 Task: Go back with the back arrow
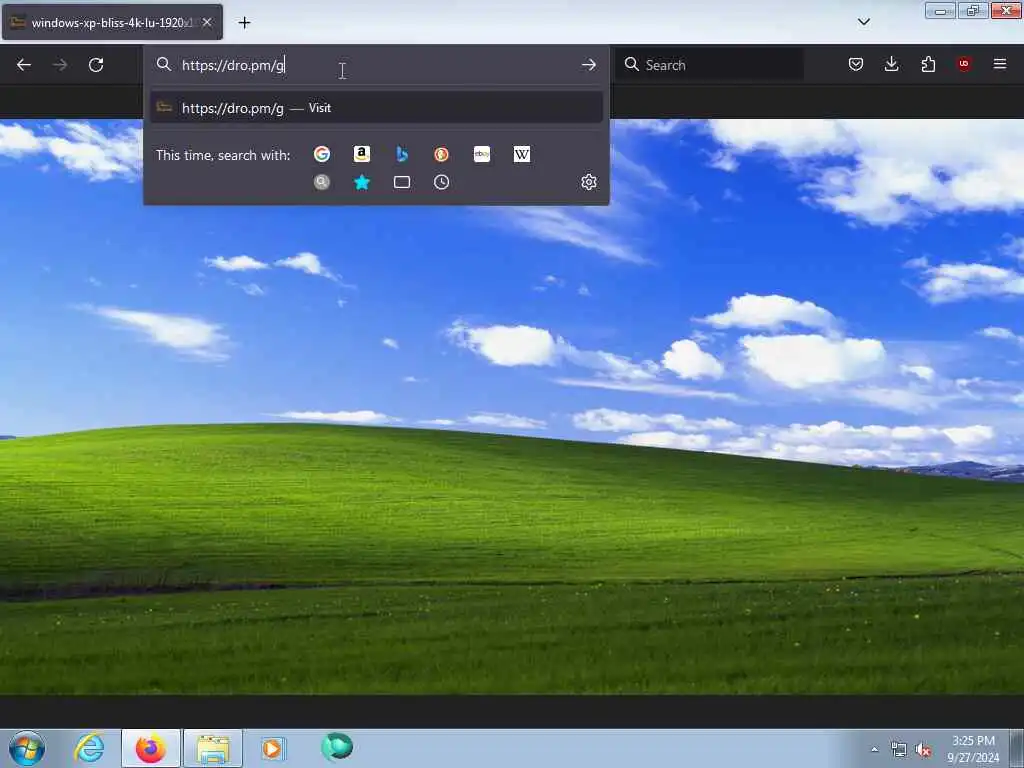point(24,65)
